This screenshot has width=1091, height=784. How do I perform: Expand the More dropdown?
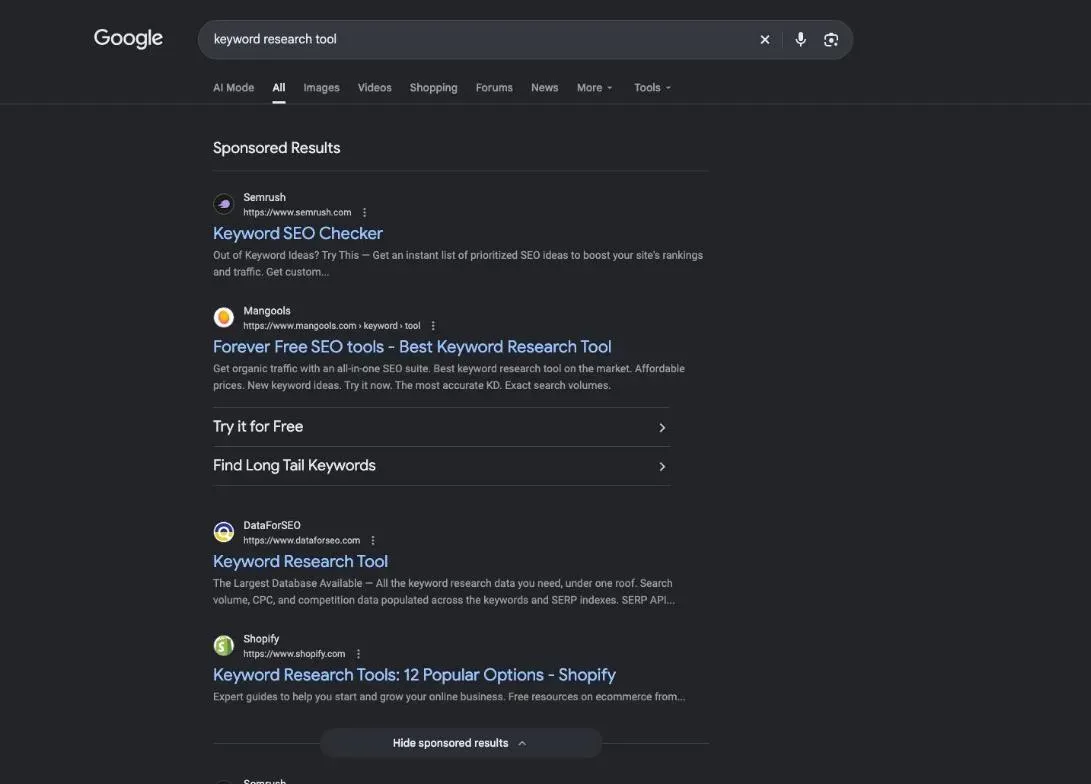point(594,88)
